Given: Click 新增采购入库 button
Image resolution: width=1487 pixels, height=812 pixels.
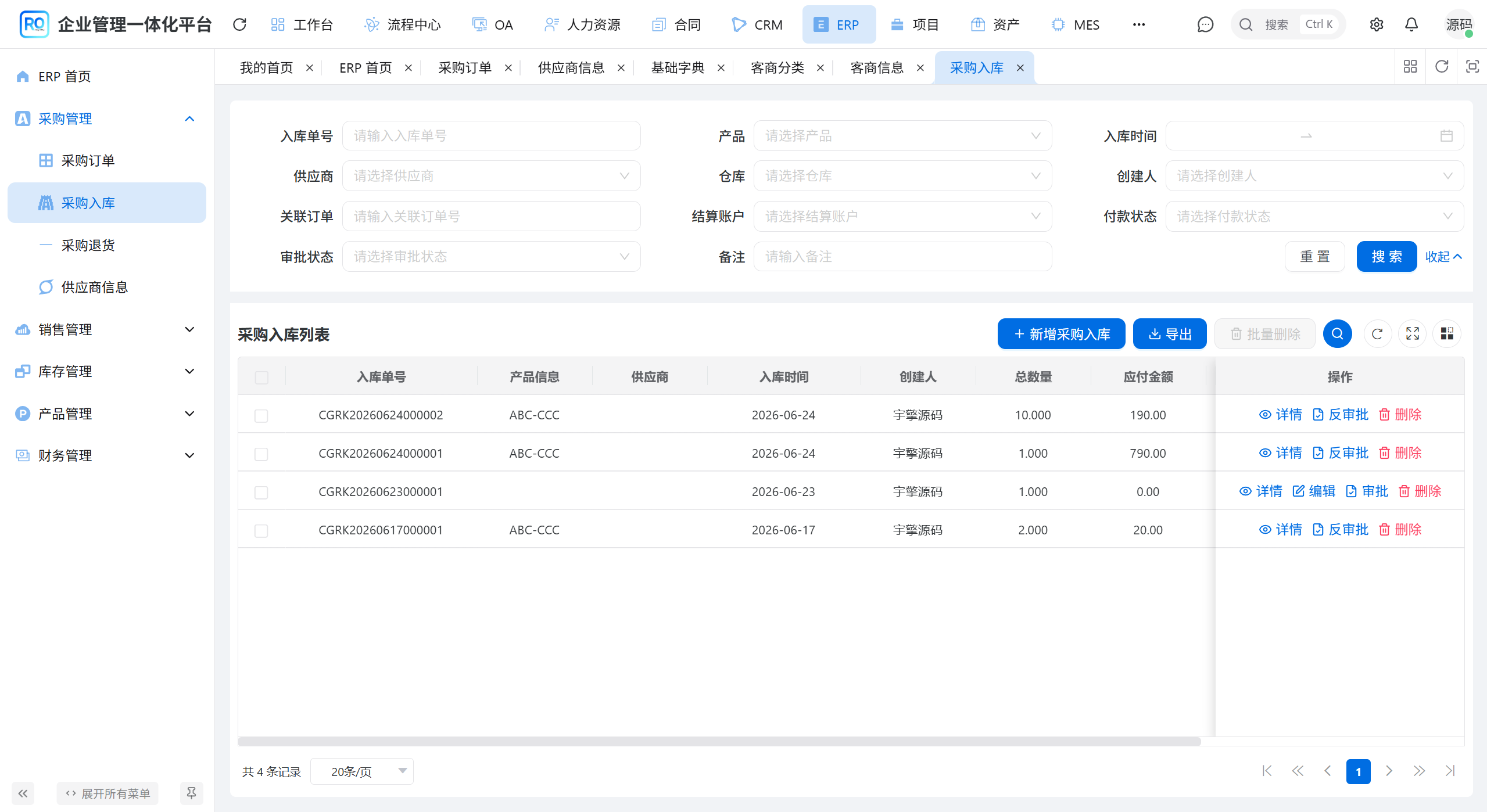Looking at the screenshot, I should tap(1061, 334).
